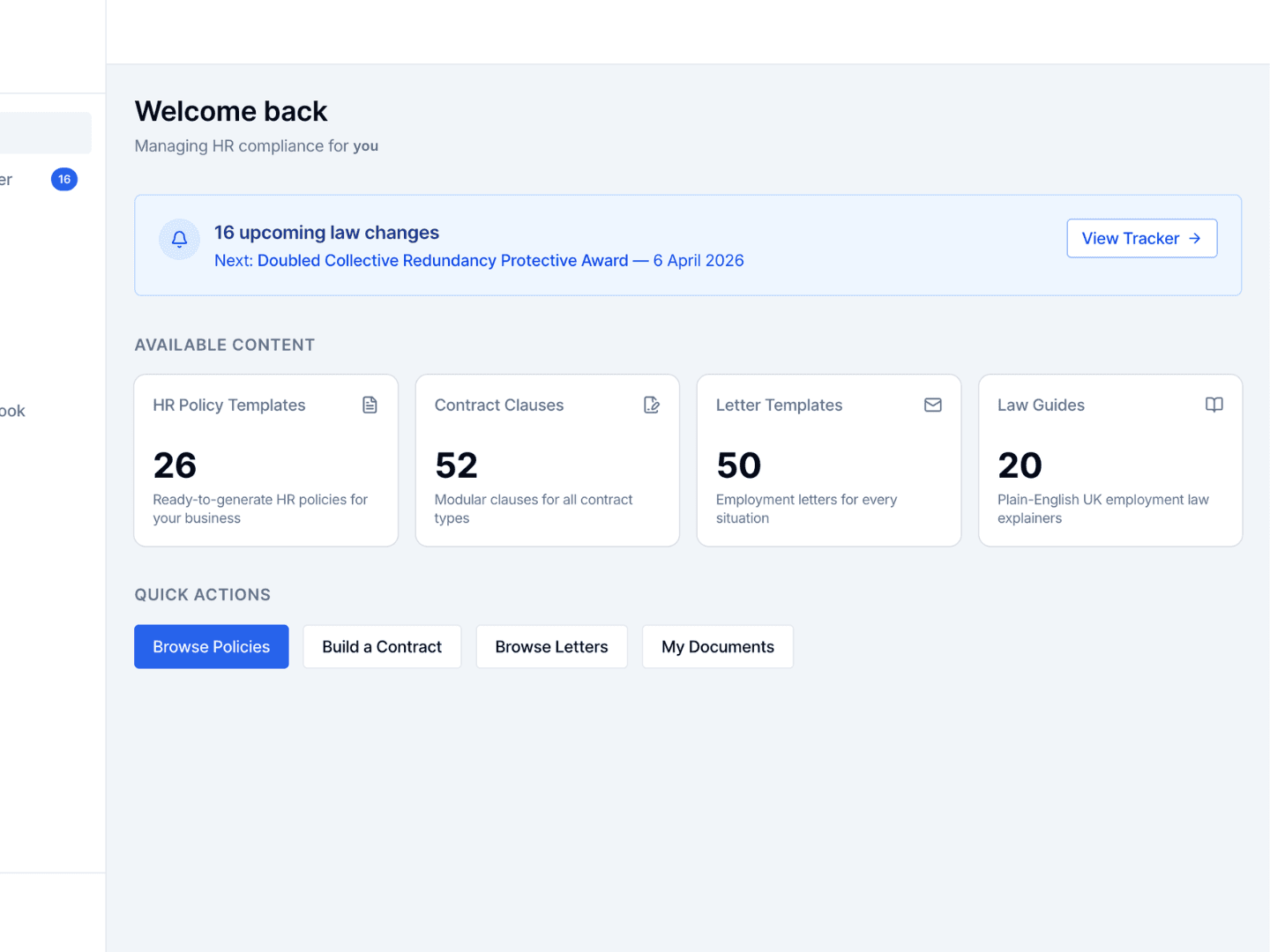Select Browse Letters quick action

click(551, 646)
